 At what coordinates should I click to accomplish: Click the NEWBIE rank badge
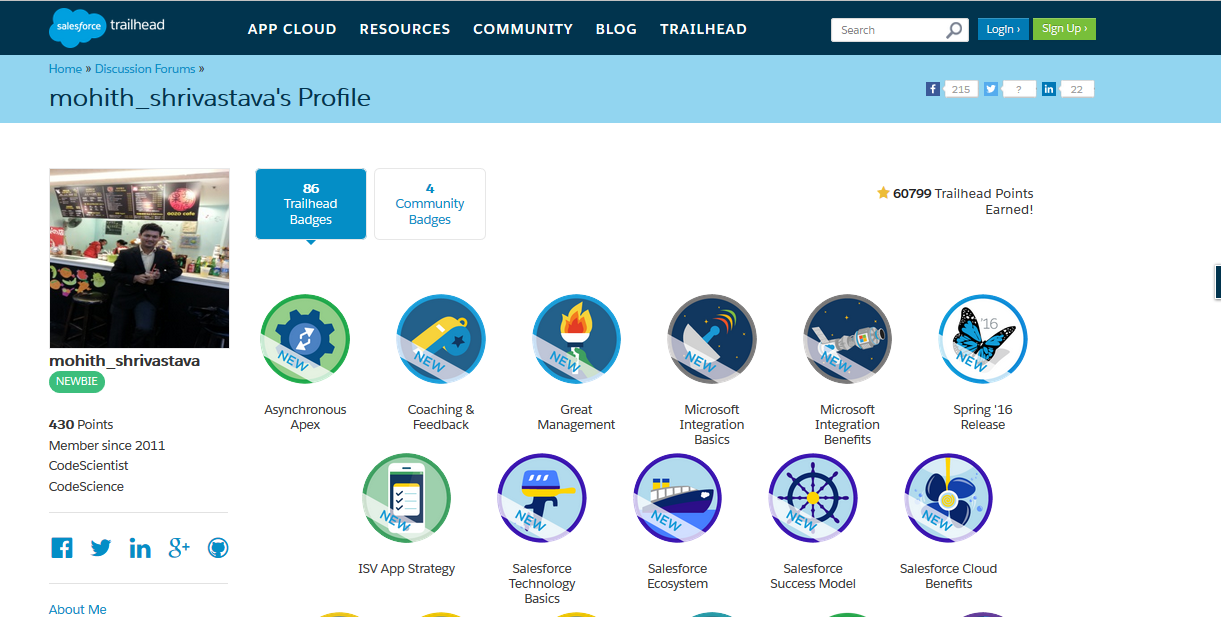77,382
